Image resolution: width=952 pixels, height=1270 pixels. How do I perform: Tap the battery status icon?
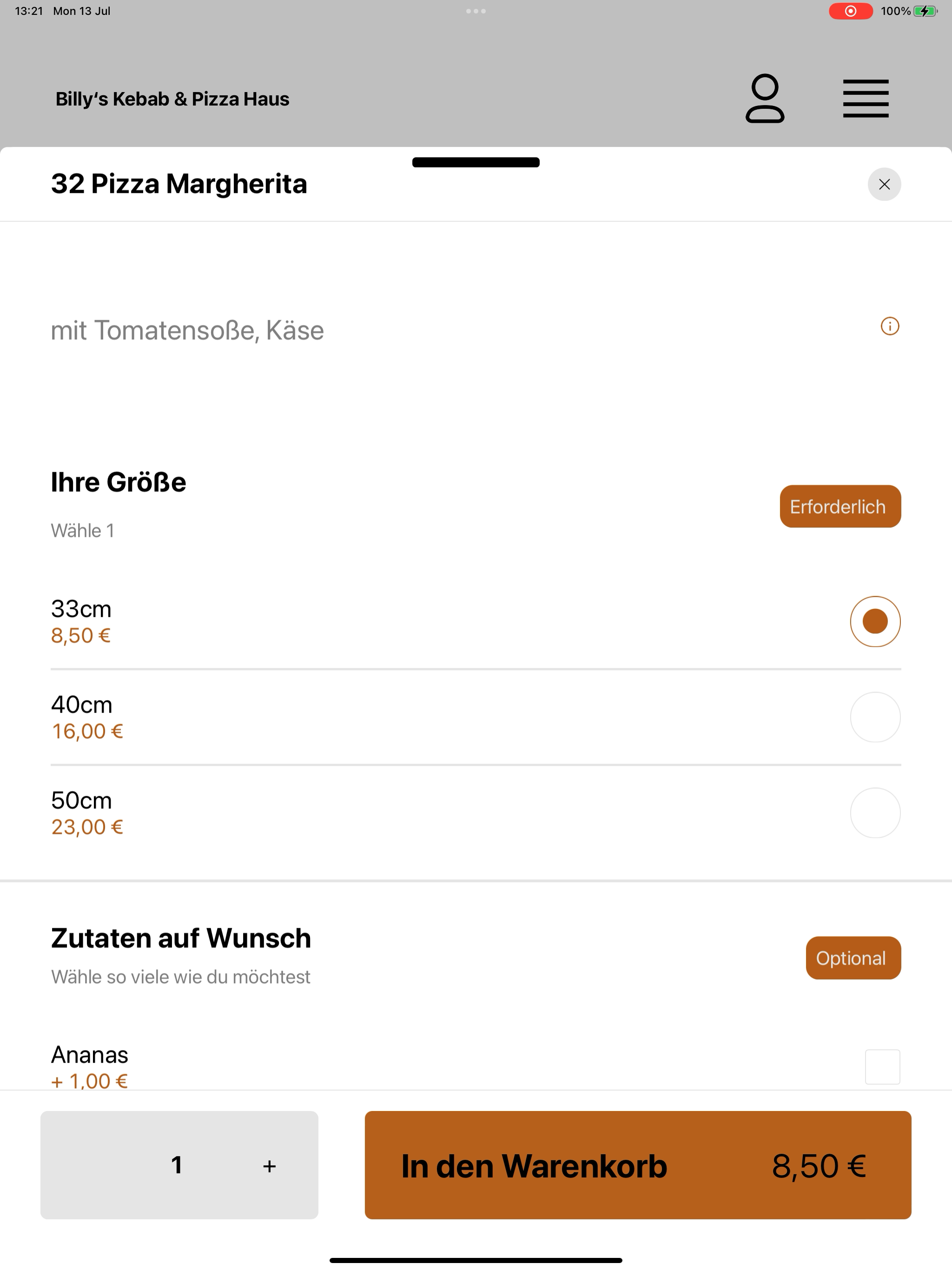[925, 11]
